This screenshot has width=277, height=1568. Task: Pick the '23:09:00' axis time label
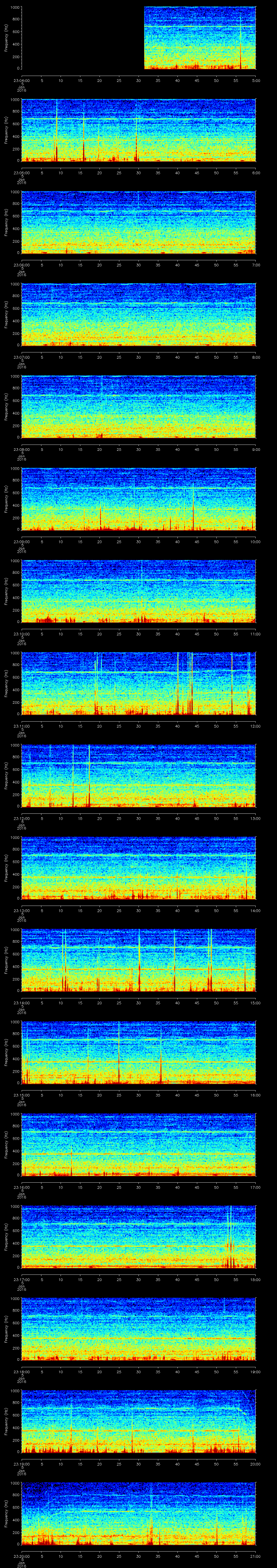click(x=22, y=542)
